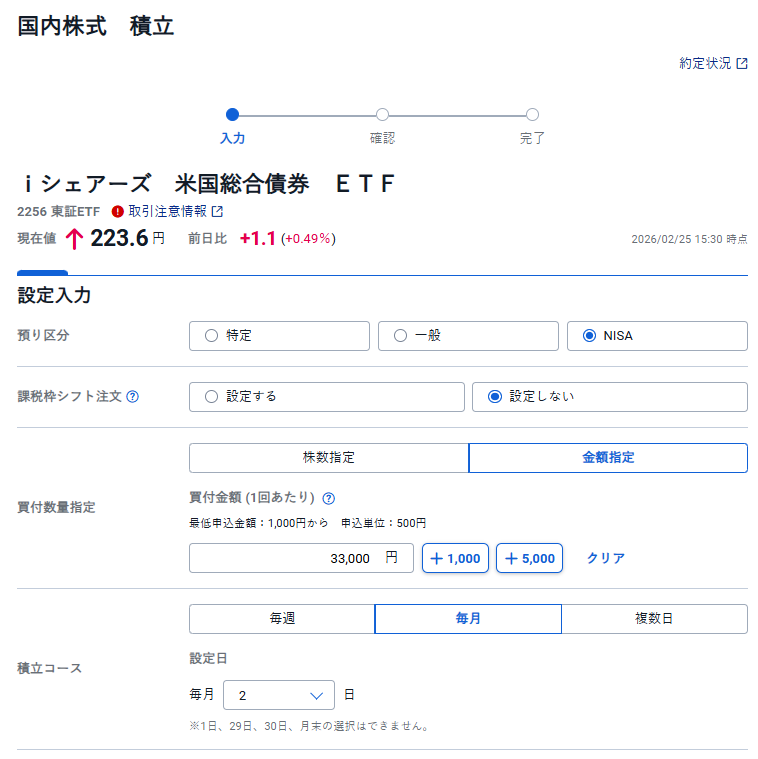Click the note ※1日、29日、30日、月末の選択はできません。

pyautogui.click(x=310, y=726)
